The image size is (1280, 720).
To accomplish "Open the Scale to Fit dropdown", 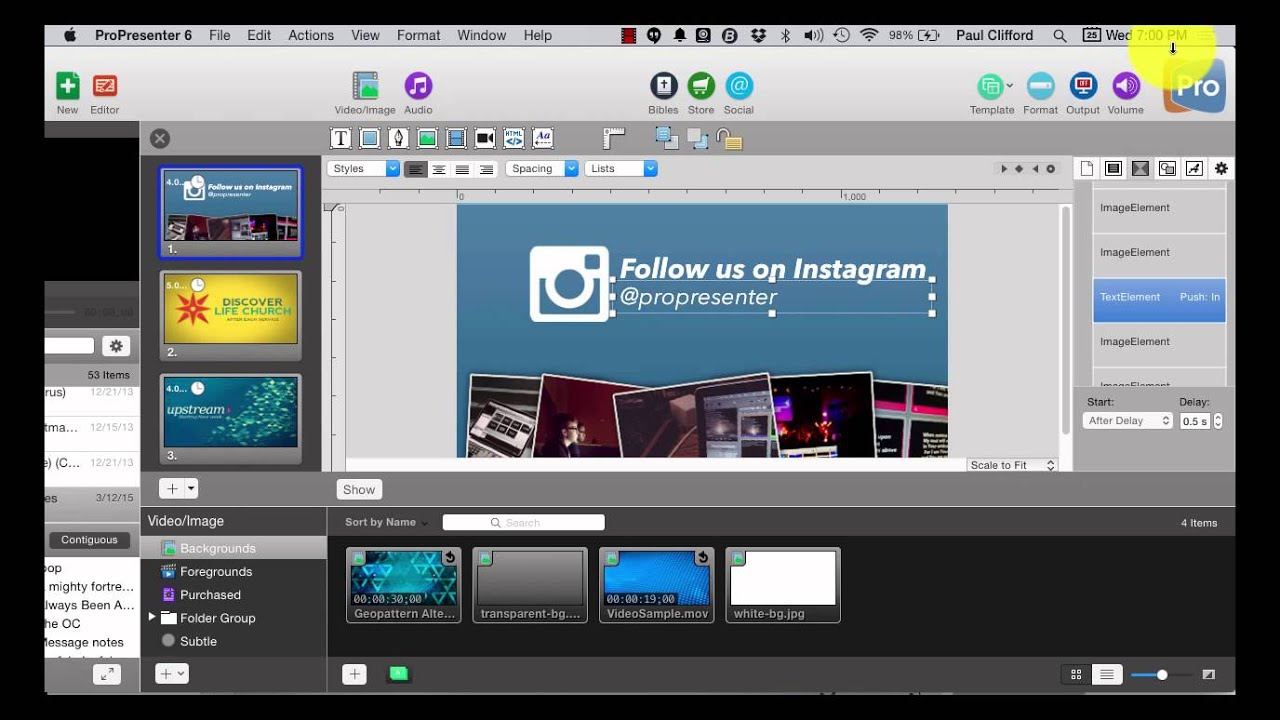I will point(1012,465).
